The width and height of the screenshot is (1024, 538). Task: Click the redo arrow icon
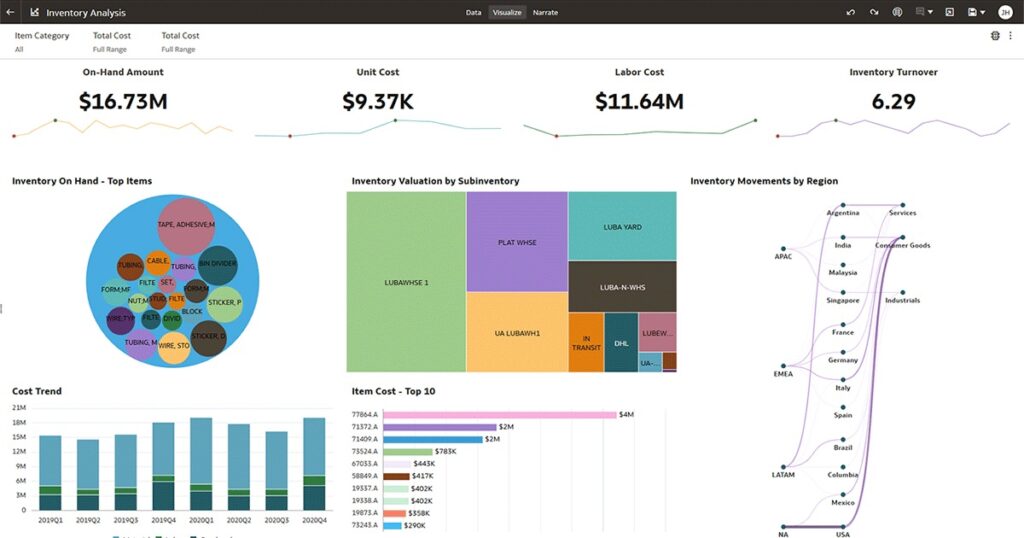click(874, 12)
